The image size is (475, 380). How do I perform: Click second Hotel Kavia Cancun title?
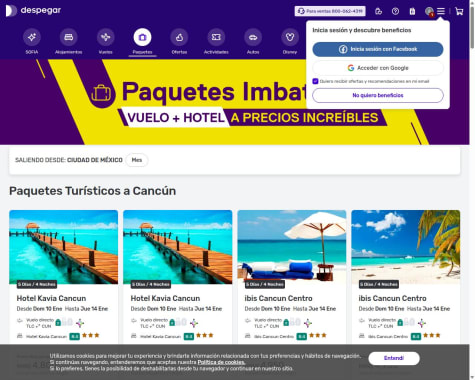click(x=165, y=298)
